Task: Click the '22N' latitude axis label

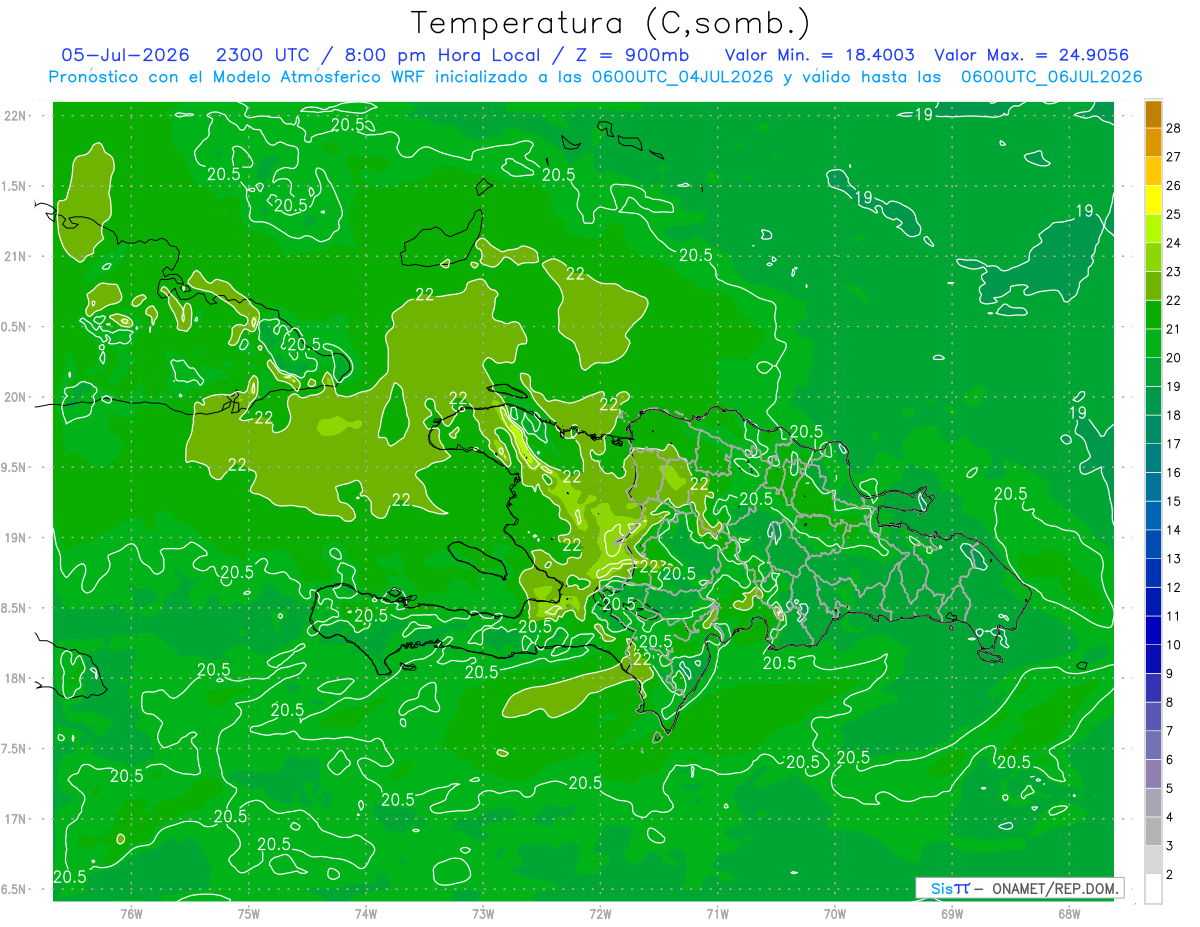Action: pos(15,116)
